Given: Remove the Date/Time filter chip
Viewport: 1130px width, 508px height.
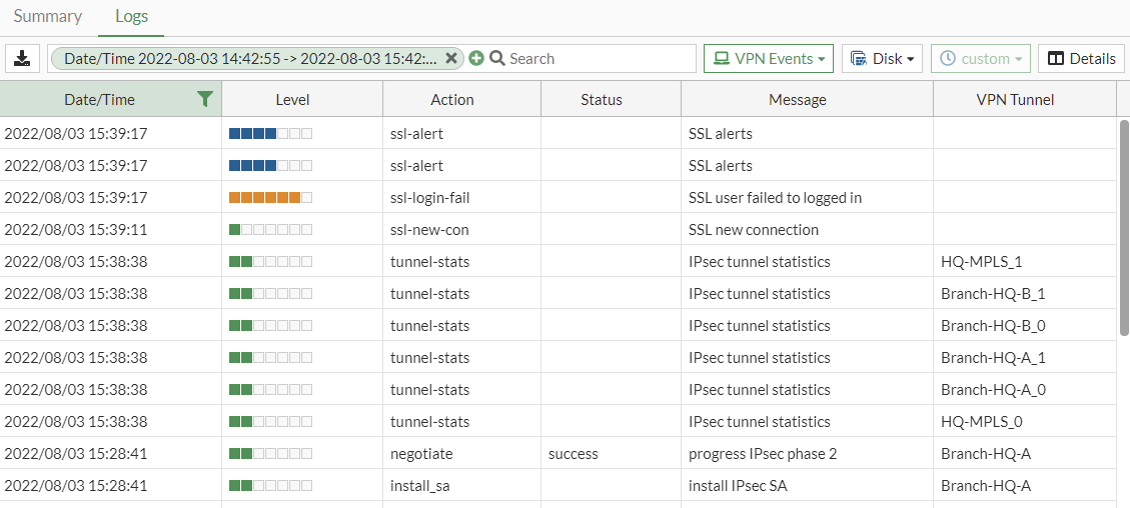Looking at the screenshot, I should coord(451,59).
